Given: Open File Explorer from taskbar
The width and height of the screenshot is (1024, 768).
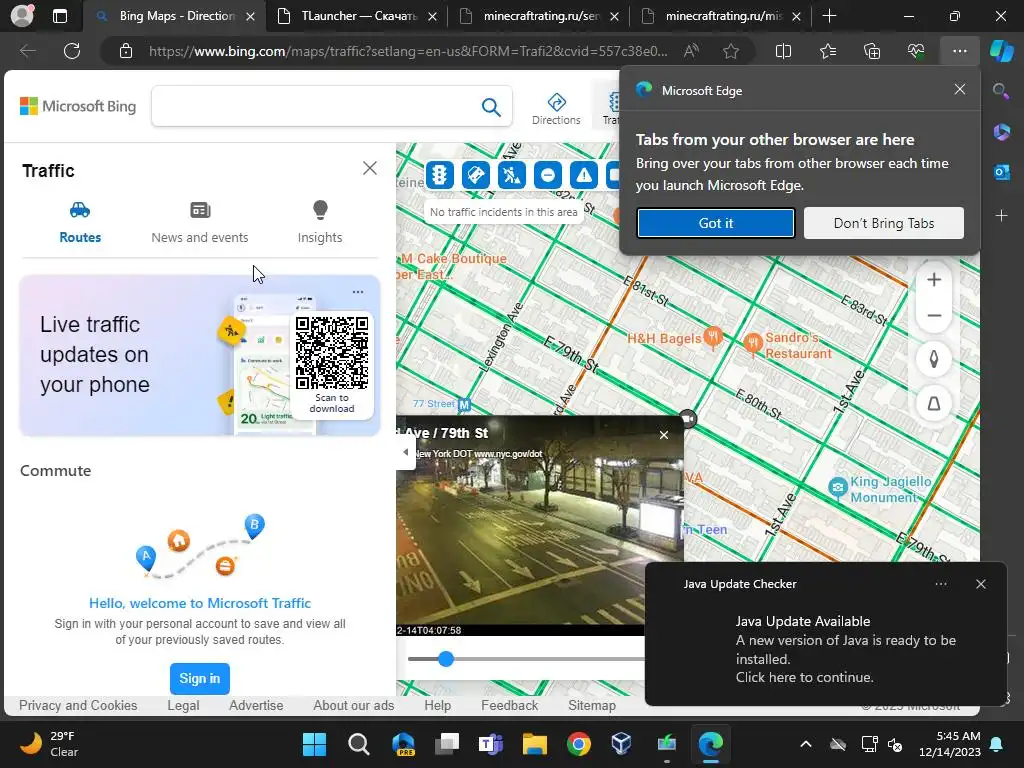Looking at the screenshot, I should pos(534,744).
